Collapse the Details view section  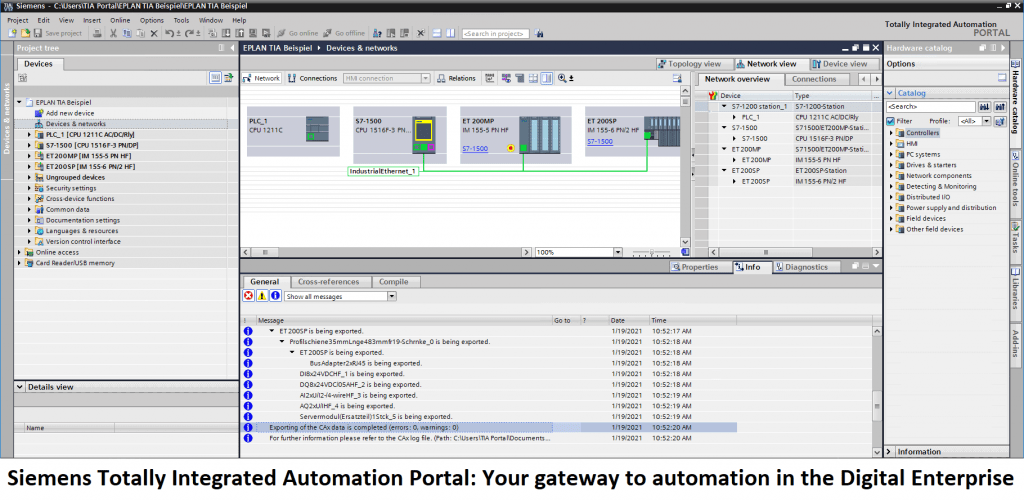(x=20, y=387)
